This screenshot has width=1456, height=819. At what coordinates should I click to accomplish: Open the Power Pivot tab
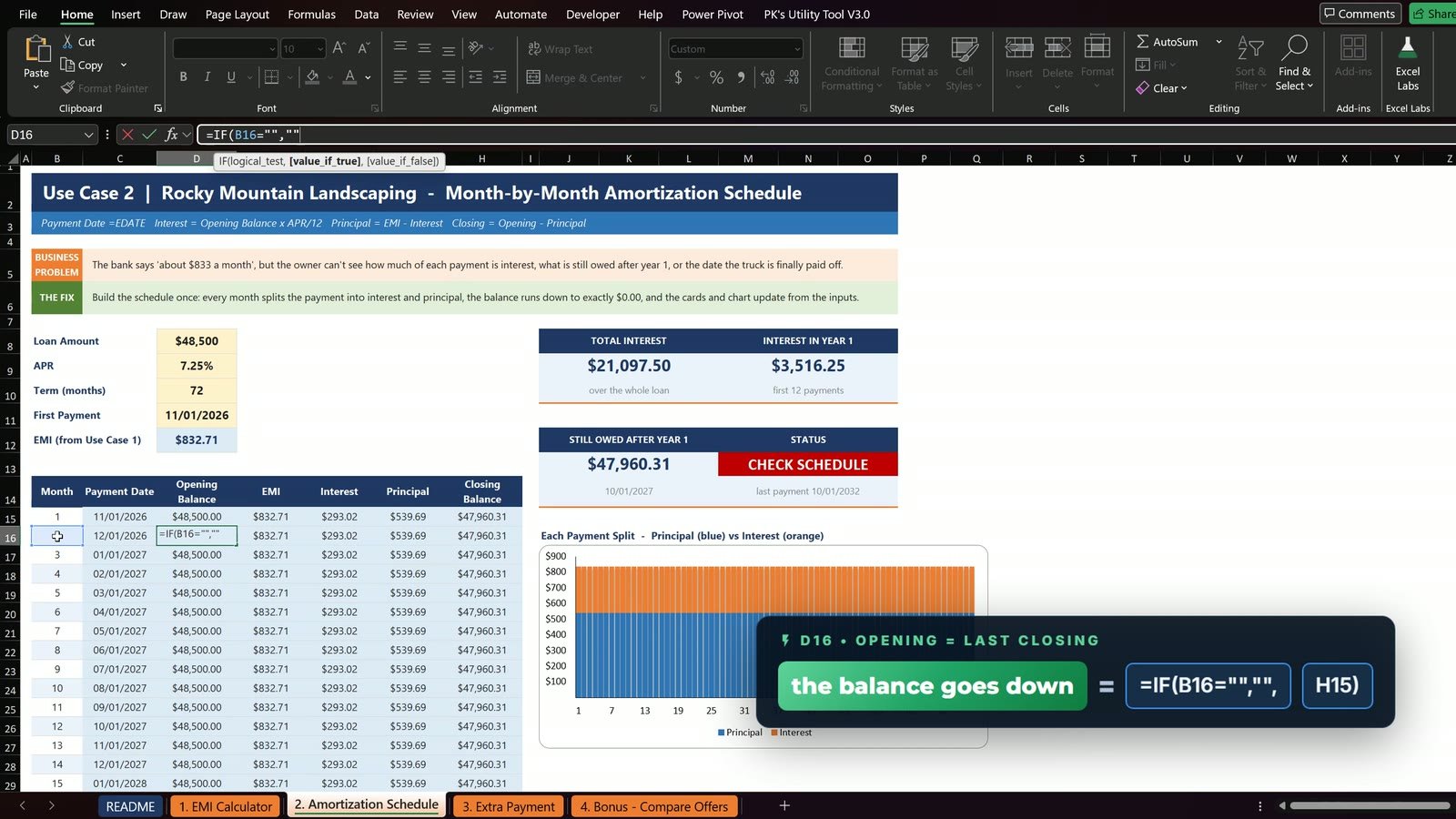coord(713,15)
